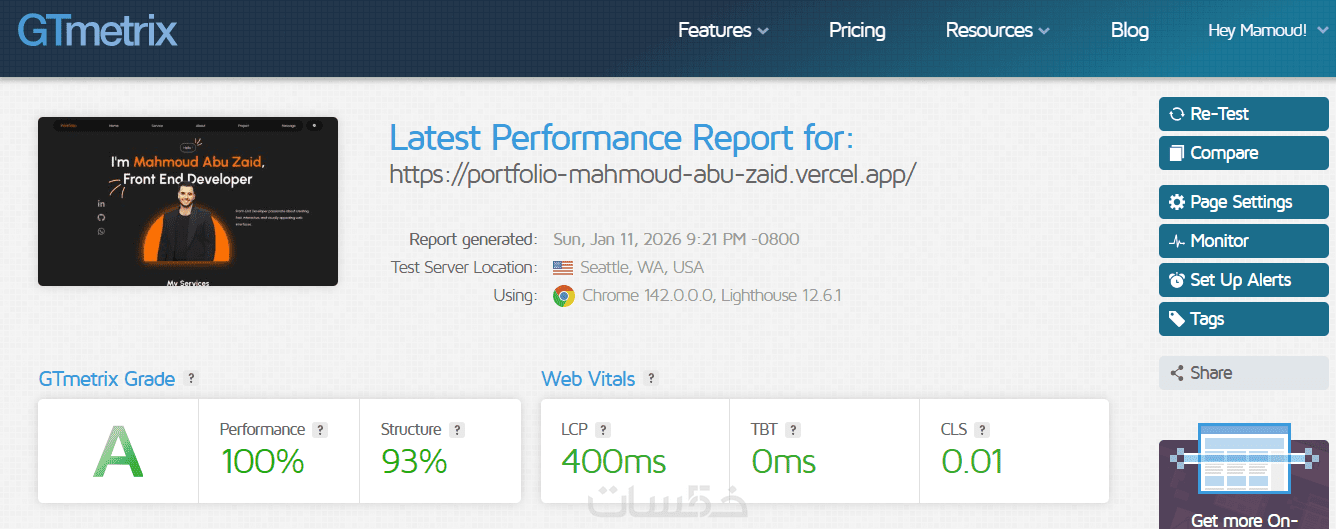Expand the Features dropdown menu
The width and height of the screenshot is (1336, 529).
click(x=723, y=30)
